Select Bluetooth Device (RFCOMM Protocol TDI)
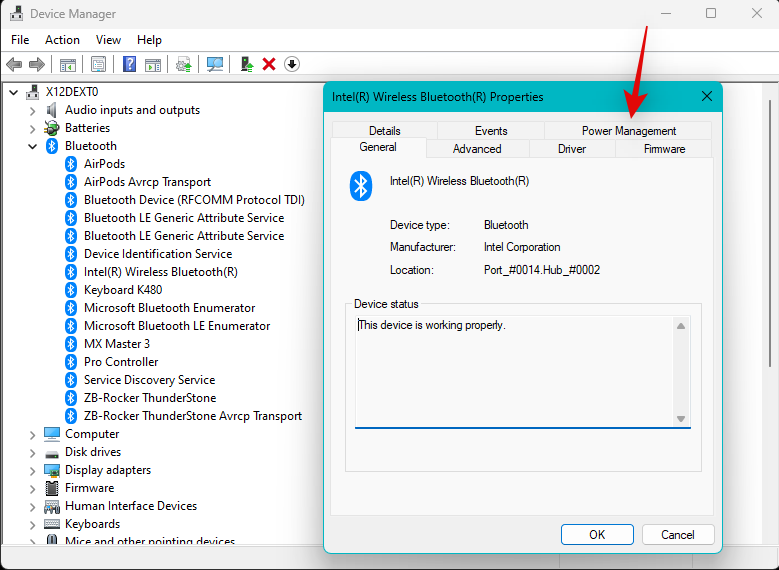 point(194,200)
